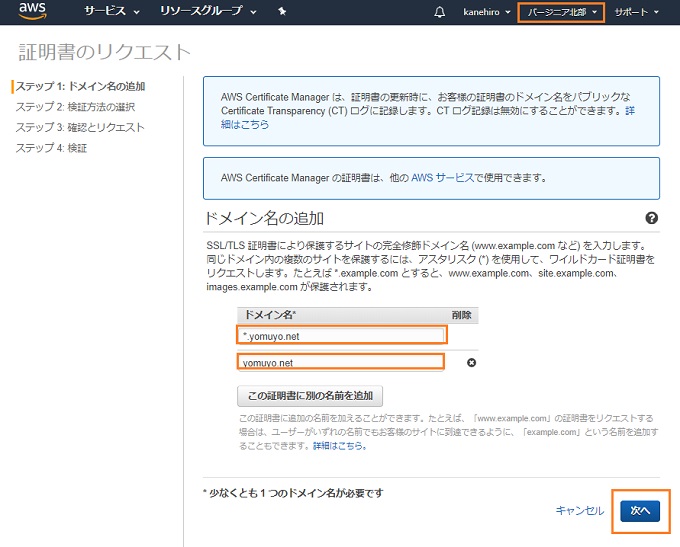Open 詳細はこちら link under add-name button
This screenshot has width=680, height=547.
click(340, 446)
